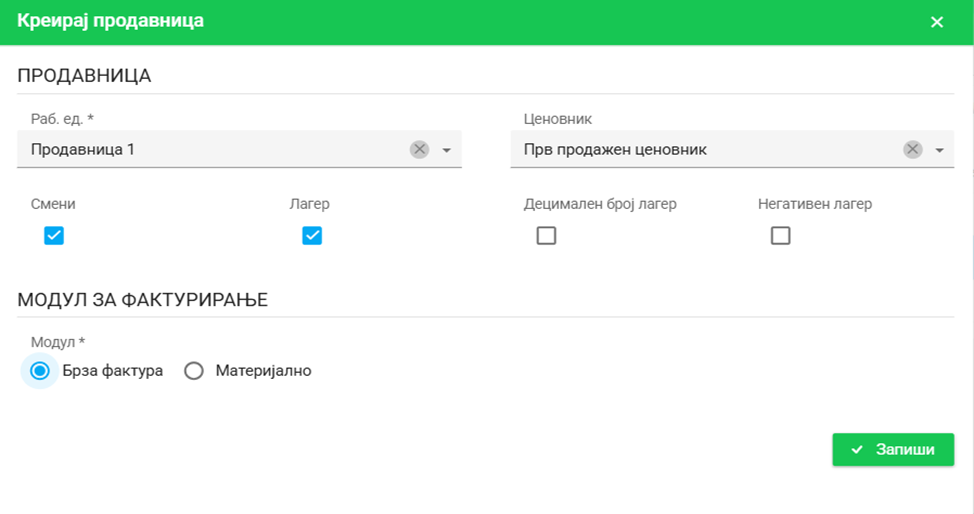This screenshot has height=514, width=974.
Task: Click the Раб. ед. field label
Action: pyautogui.click(x=56, y=119)
